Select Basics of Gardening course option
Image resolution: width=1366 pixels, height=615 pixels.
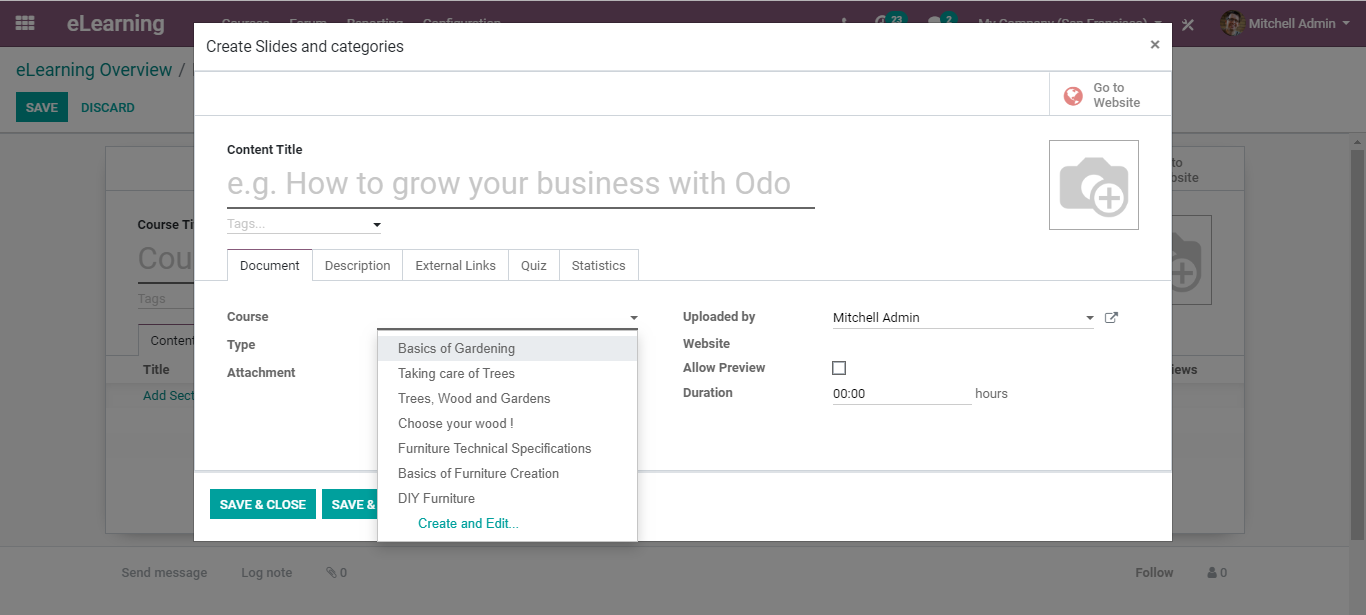click(507, 348)
